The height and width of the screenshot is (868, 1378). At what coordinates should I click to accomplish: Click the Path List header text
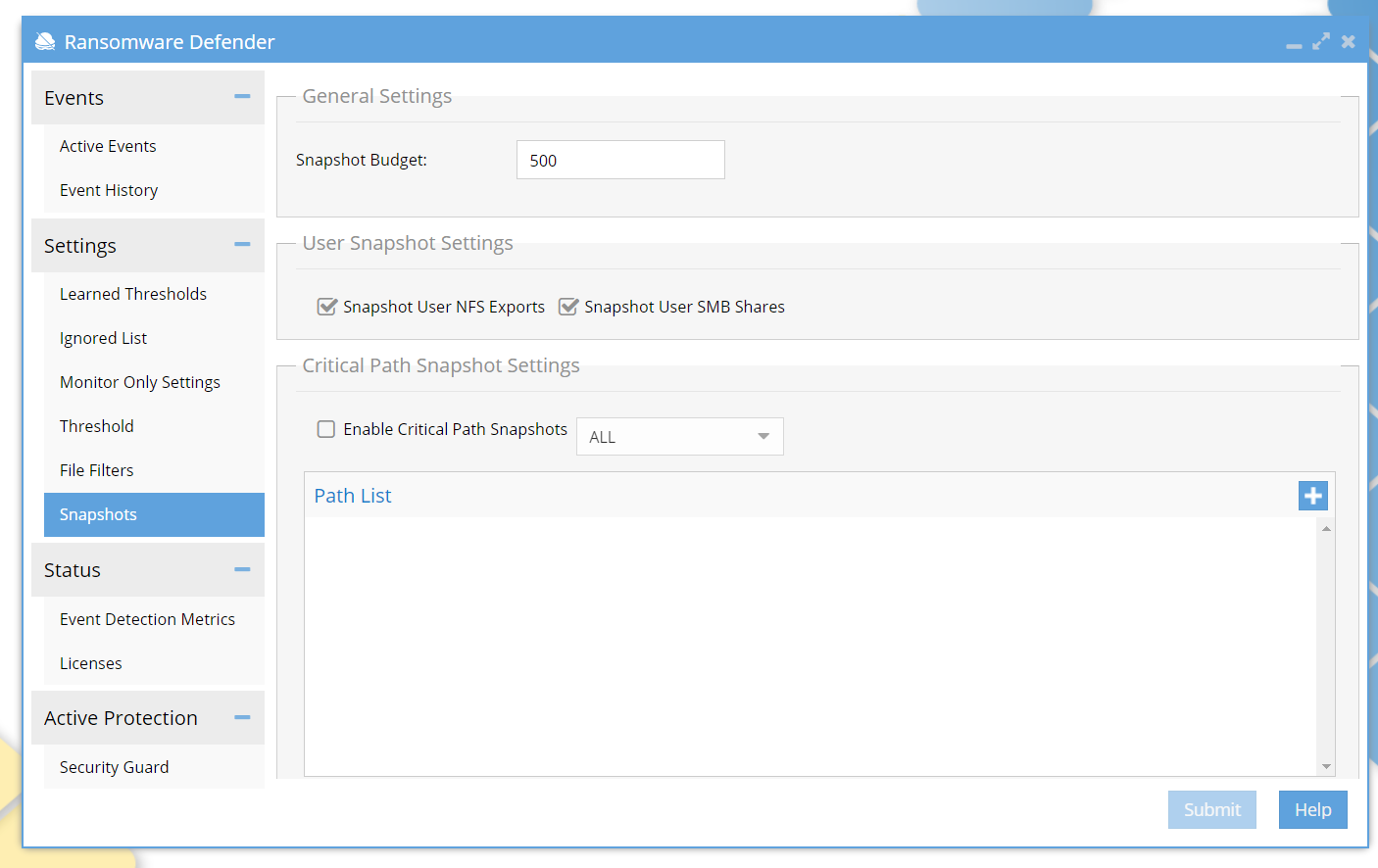(x=353, y=496)
